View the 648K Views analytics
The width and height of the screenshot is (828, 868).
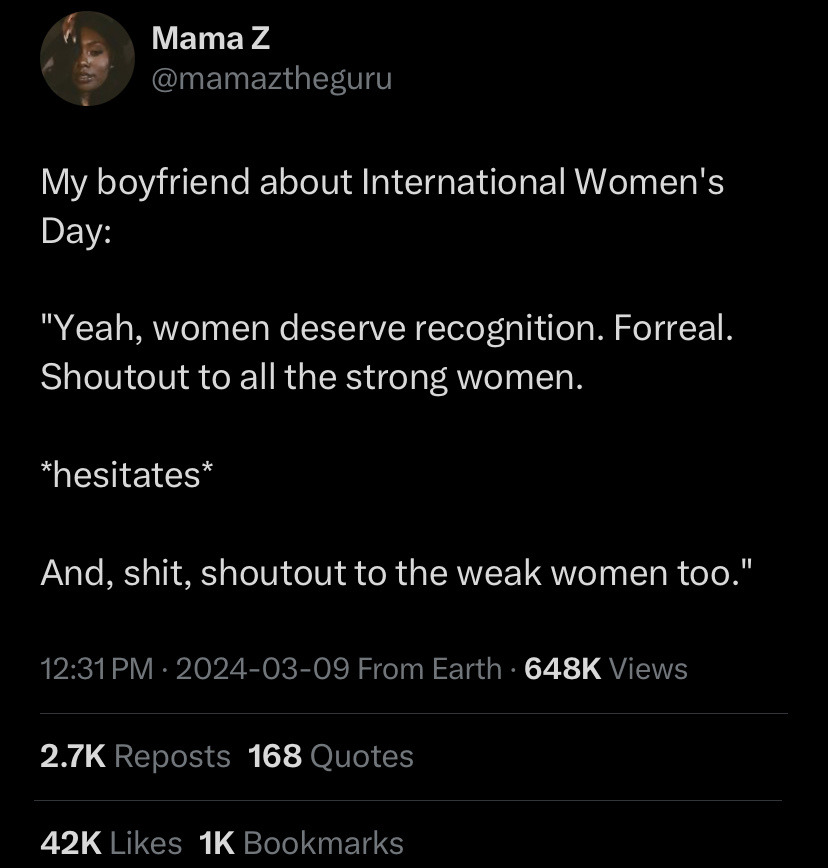605,668
